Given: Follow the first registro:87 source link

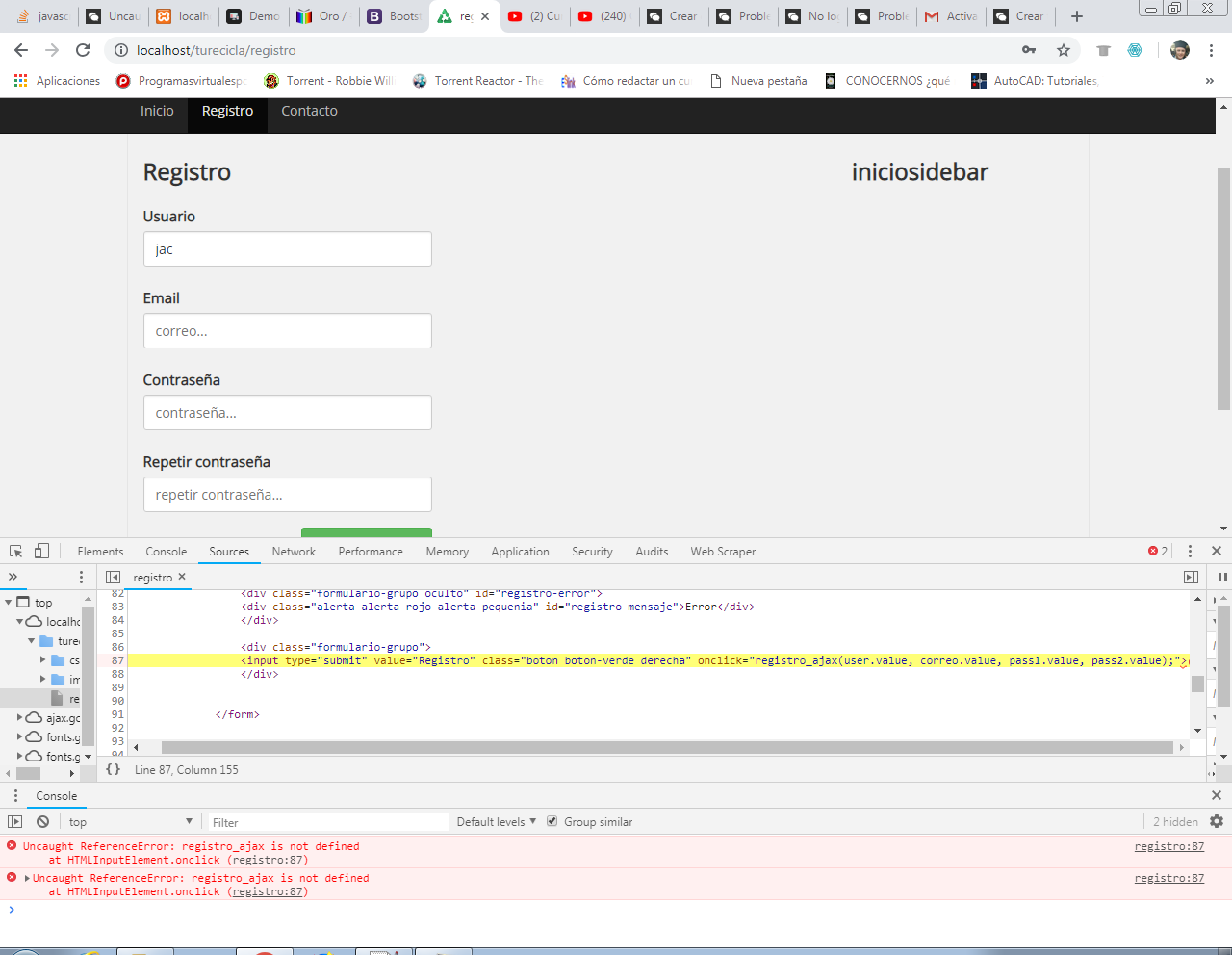Looking at the screenshot, I should pos(1168,847).
